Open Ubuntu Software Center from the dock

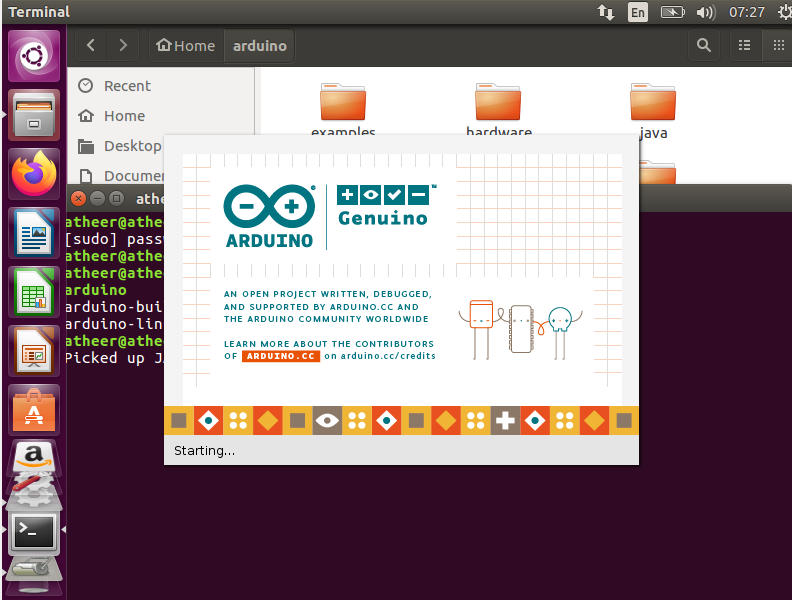(34, 410)
